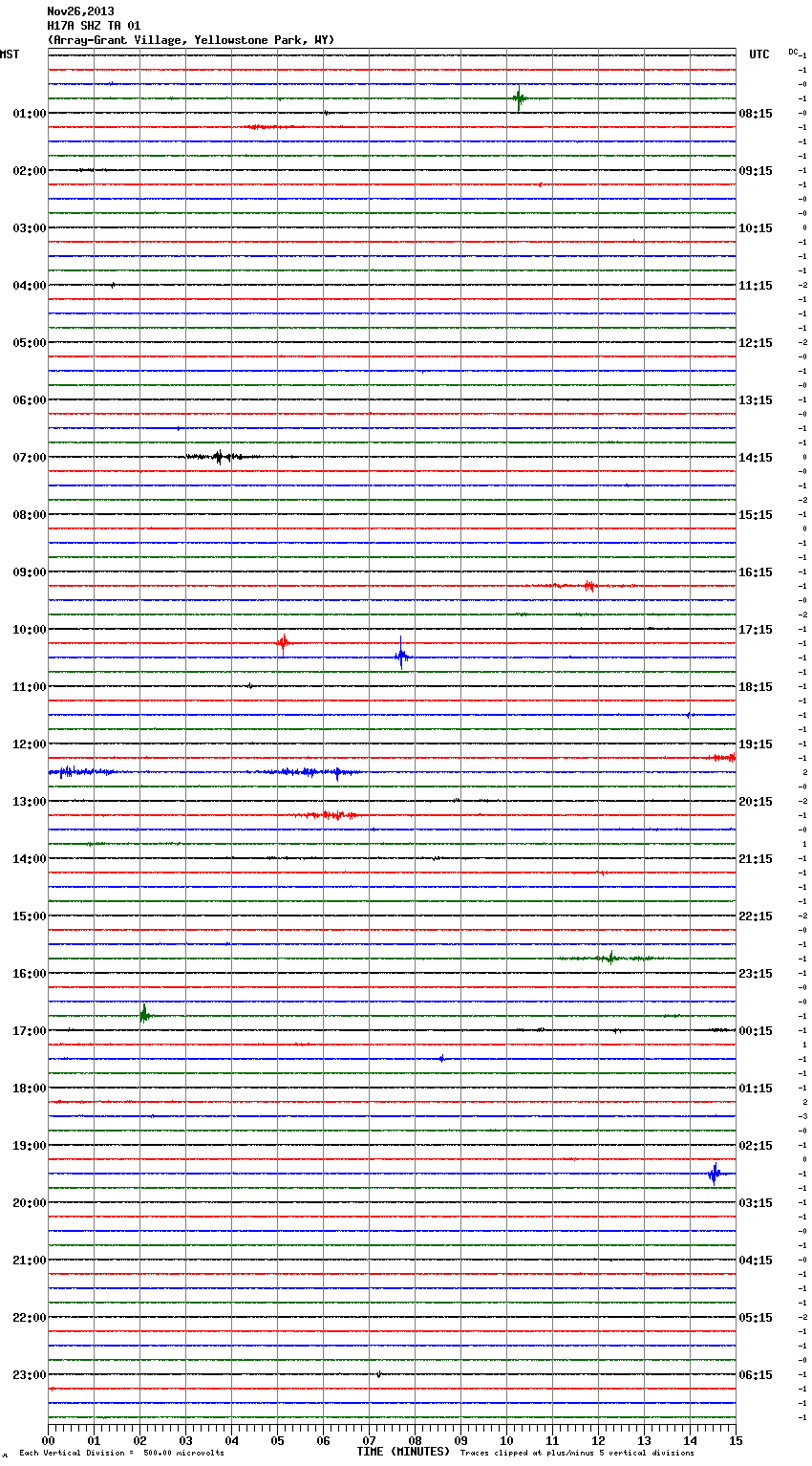The width and height of the screenshot is (812, 1466).
Task: Select the 16:00 MST time label
Action: [30, 974]
